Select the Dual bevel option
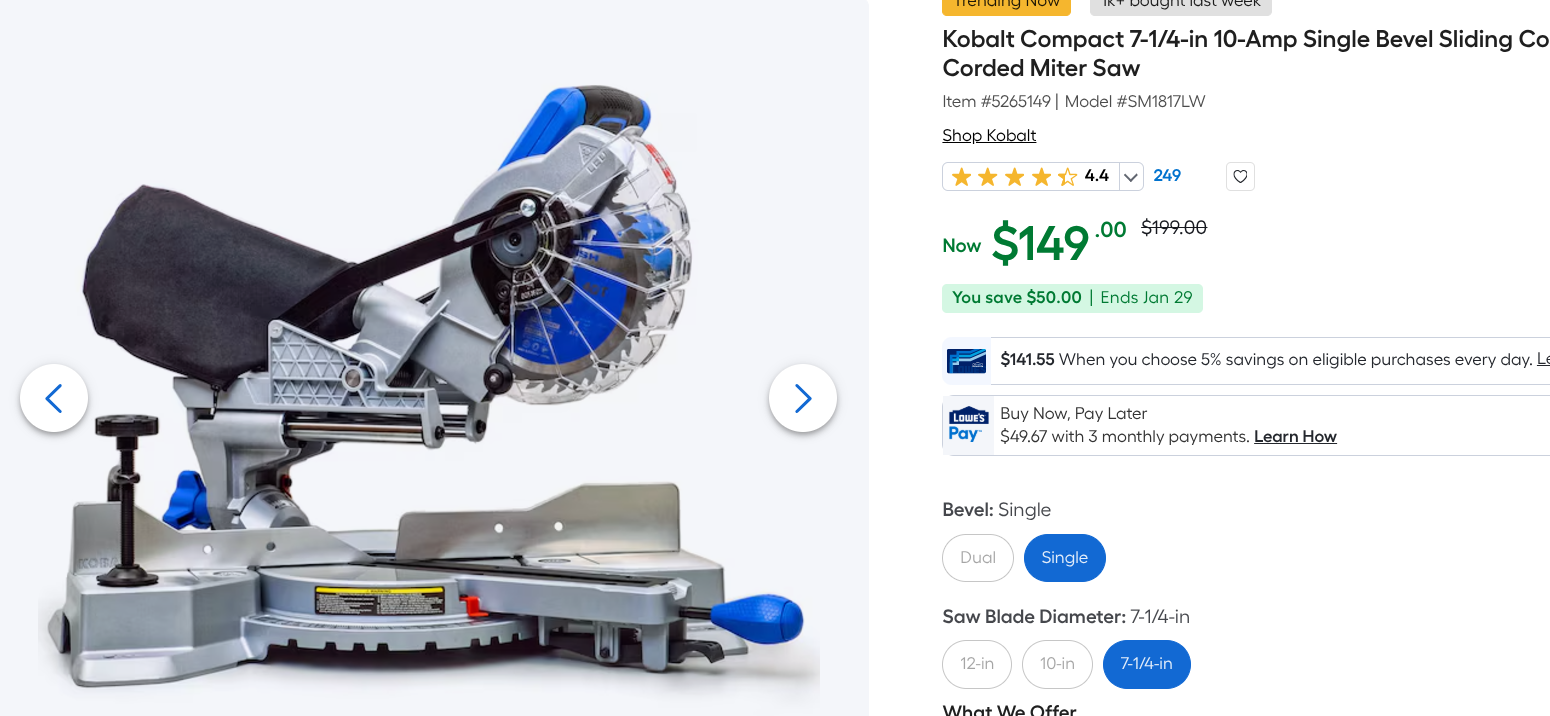The image size is (1550, 716). click(978, 558)
